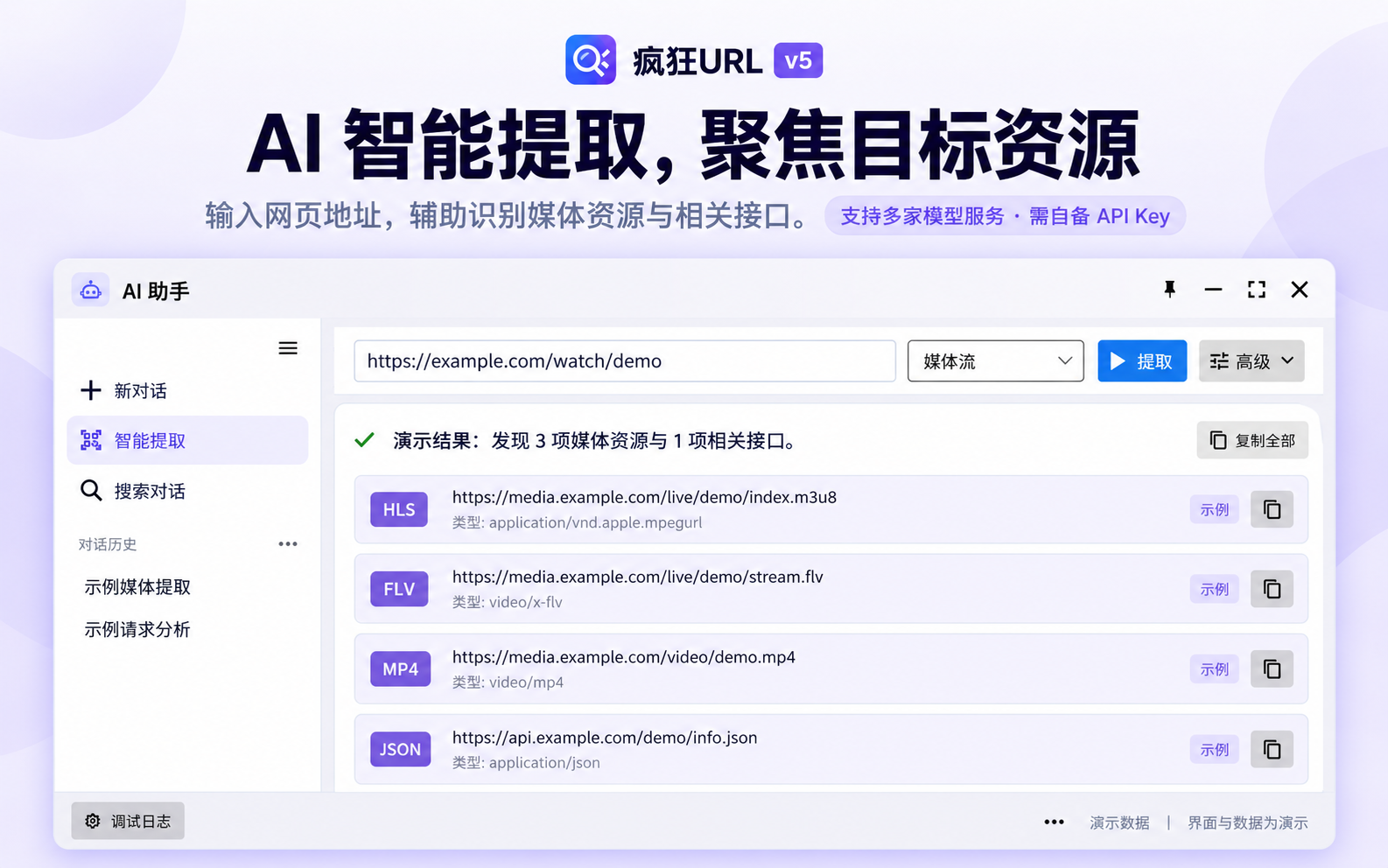Image resolution: width=1388 pixels, height=868 pixels.
Task: Expand the 高级 advanced options
Action: 1251,361
